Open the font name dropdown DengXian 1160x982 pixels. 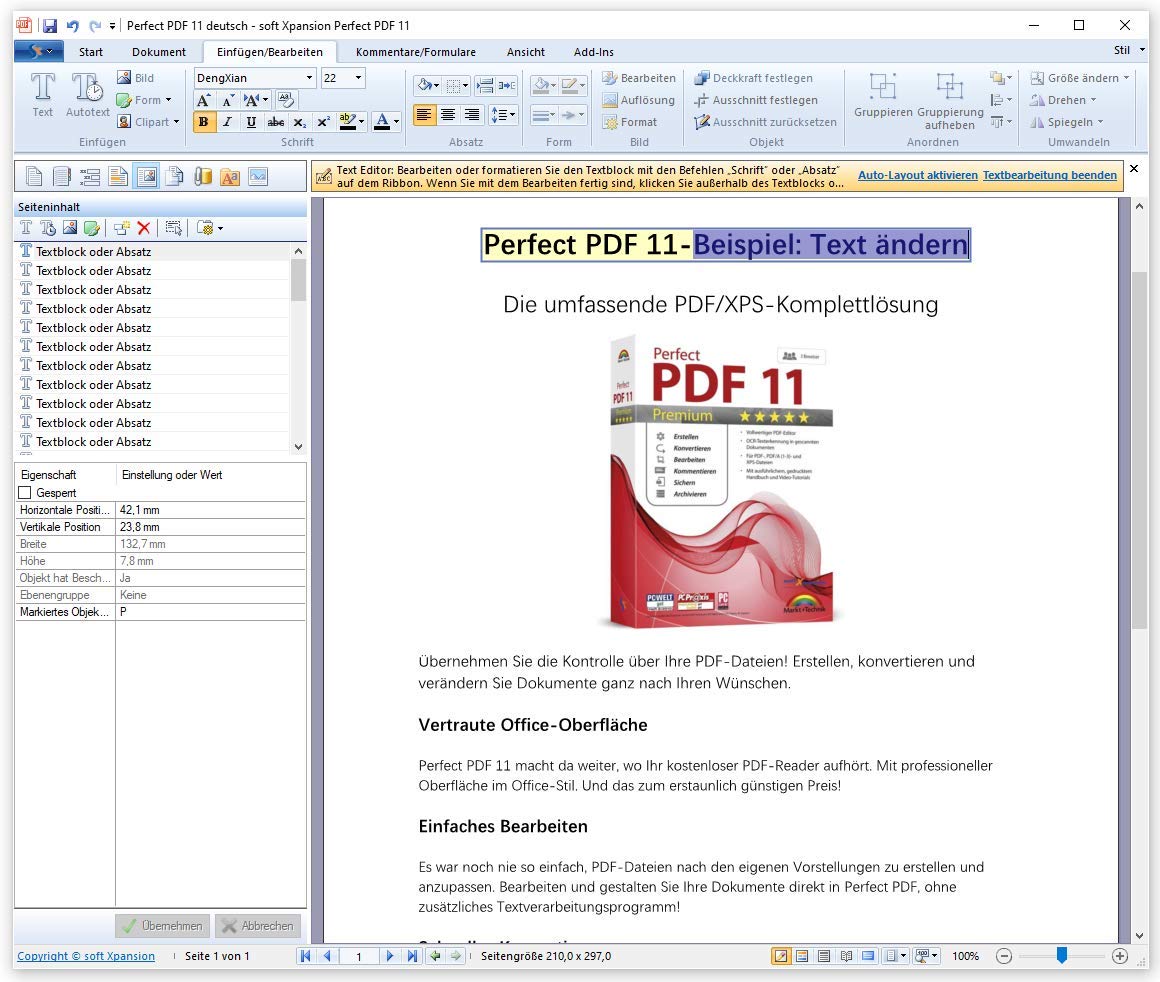pos(310,78)
